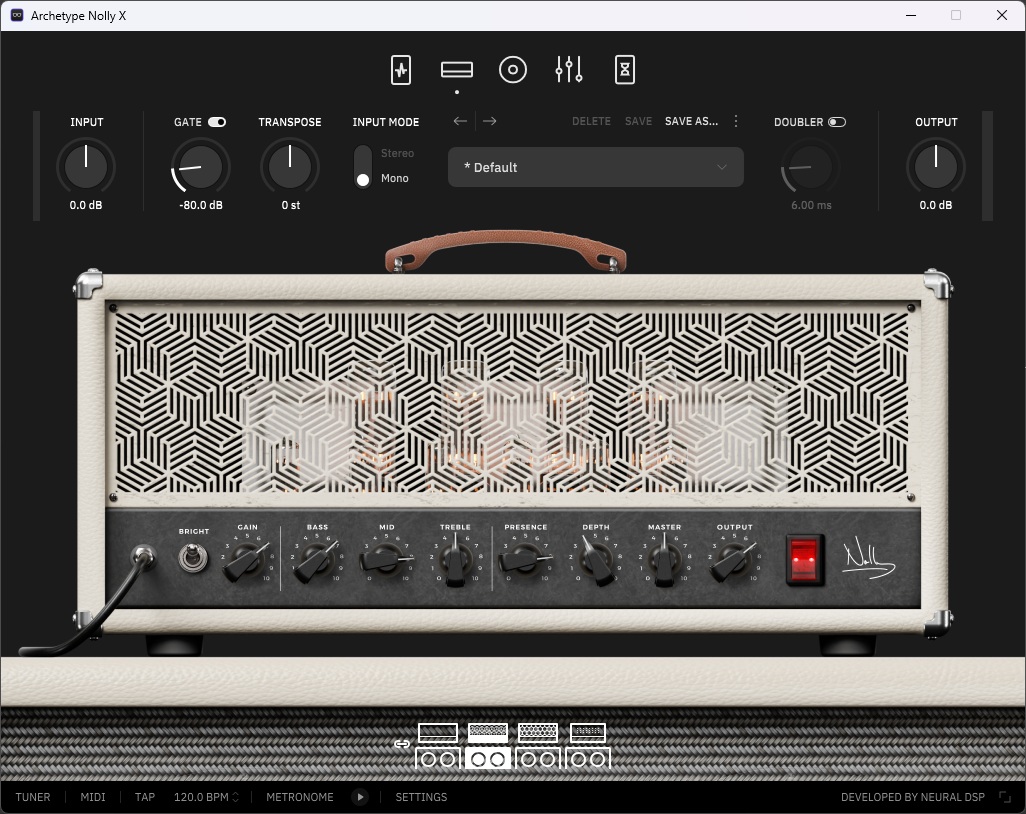Enable the DOUBLER switch

tap(837, 122)
